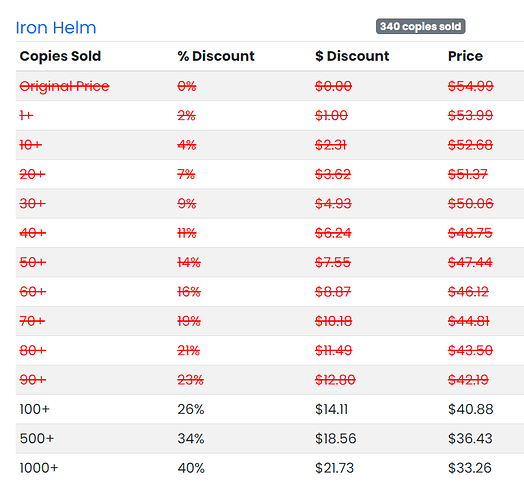Screen dimensions: 524x500
Task: Click the 500+ copies tier label
Action: pos(37,439)
